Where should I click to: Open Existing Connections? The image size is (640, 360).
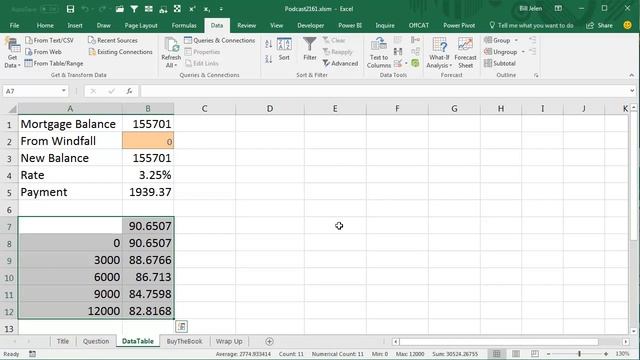(x=120, y=52)
